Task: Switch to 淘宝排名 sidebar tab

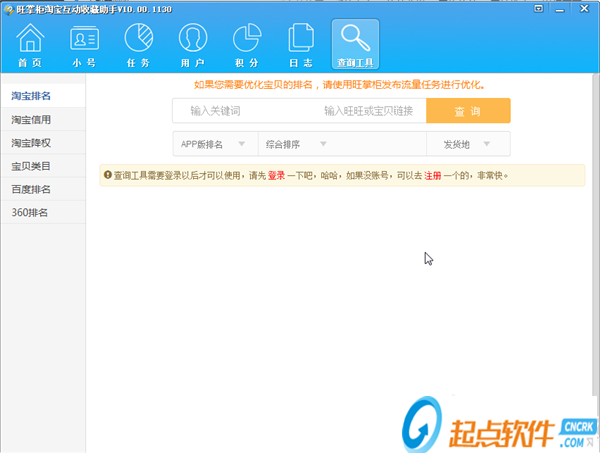Action: click(43, 96)
